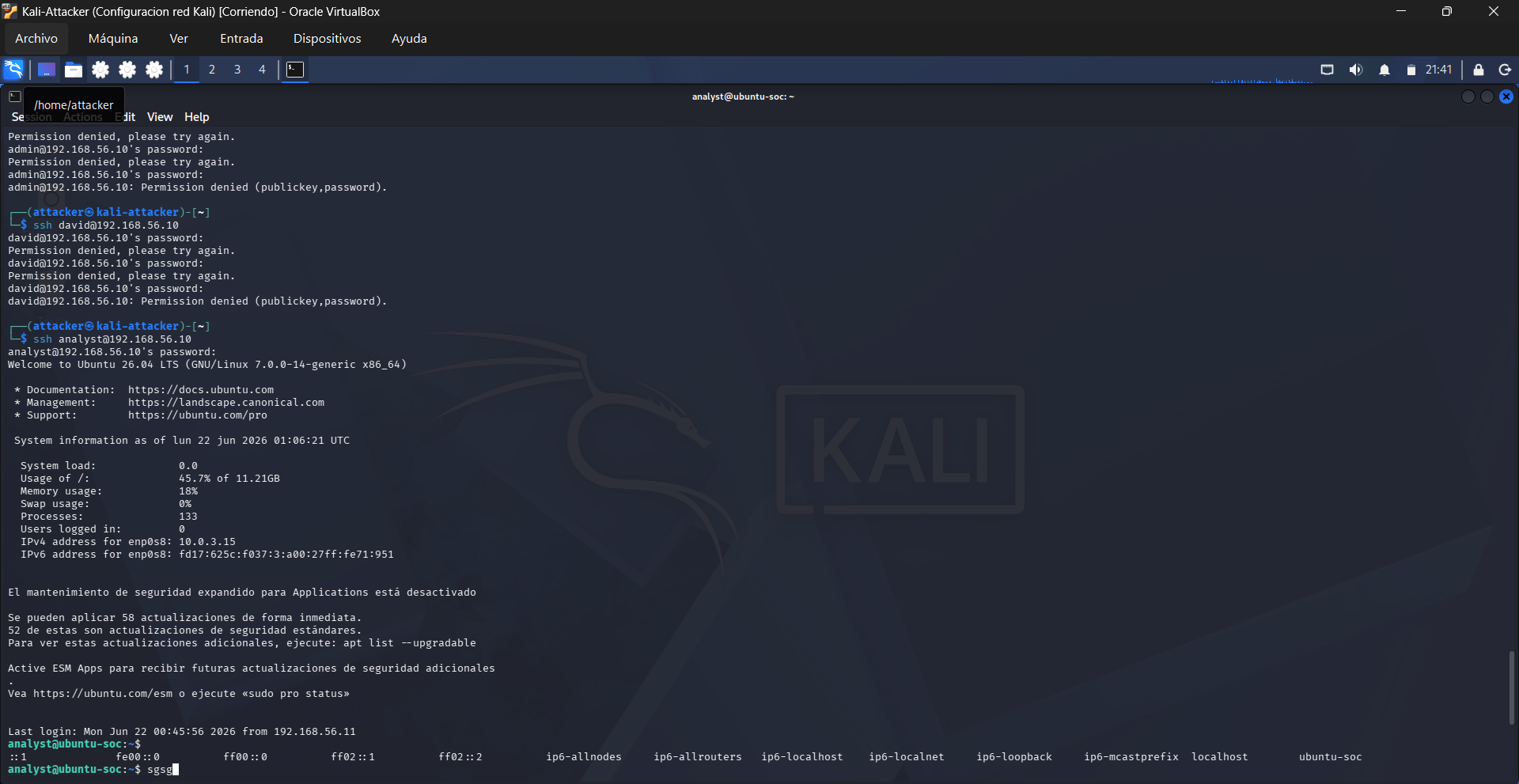
Task: Click the 'ssh analyst@192.168.56.10' command line
Action: (x=112, y=339)
